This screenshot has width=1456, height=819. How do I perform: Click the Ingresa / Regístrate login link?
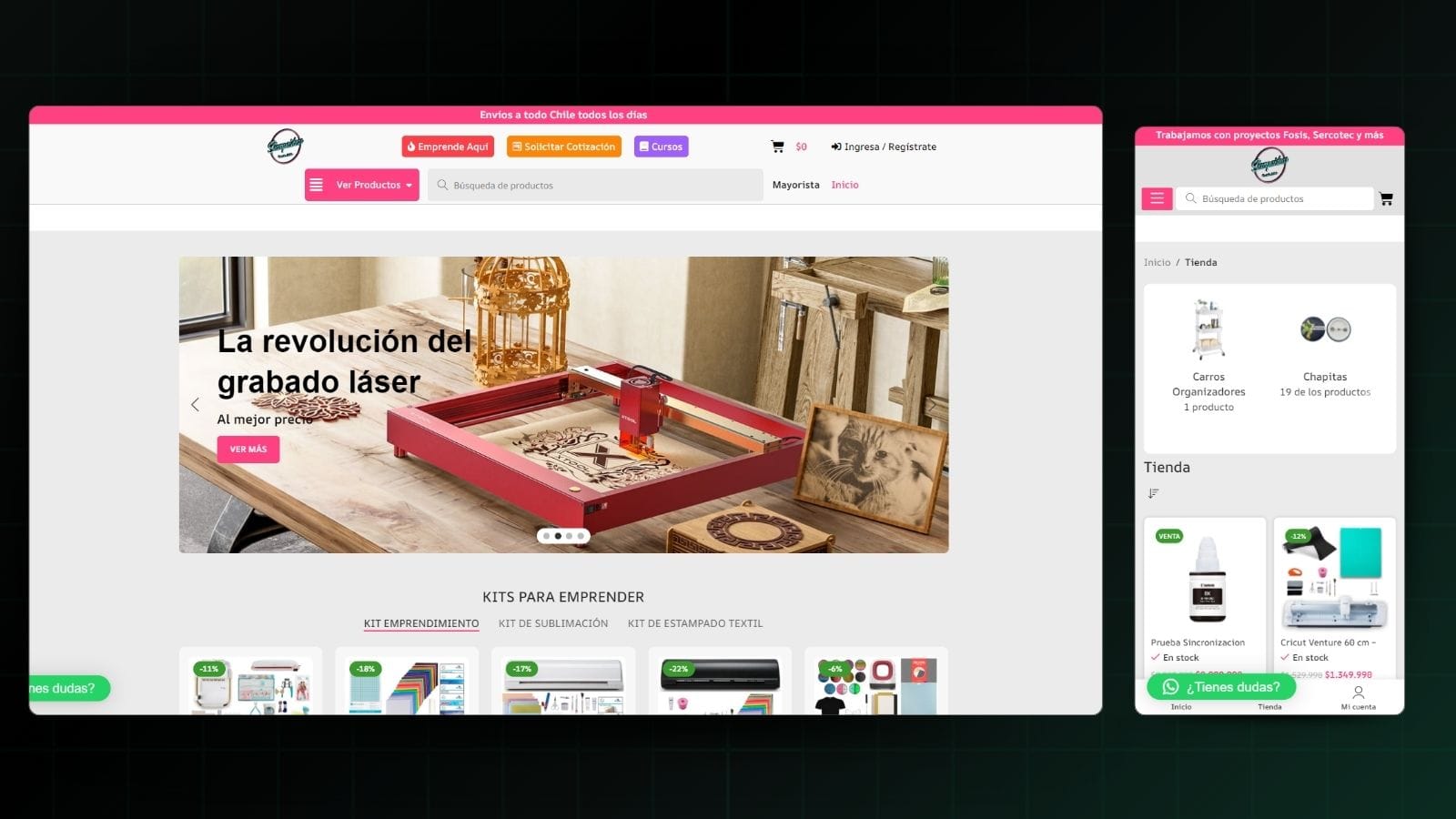click(x=884, y=147)
